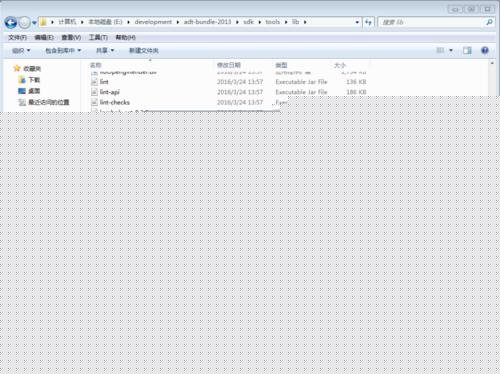The width and height of the screenshot is (500, 374).
Task: Click the file list scroll-up arrow
Action: coord(492,63)
